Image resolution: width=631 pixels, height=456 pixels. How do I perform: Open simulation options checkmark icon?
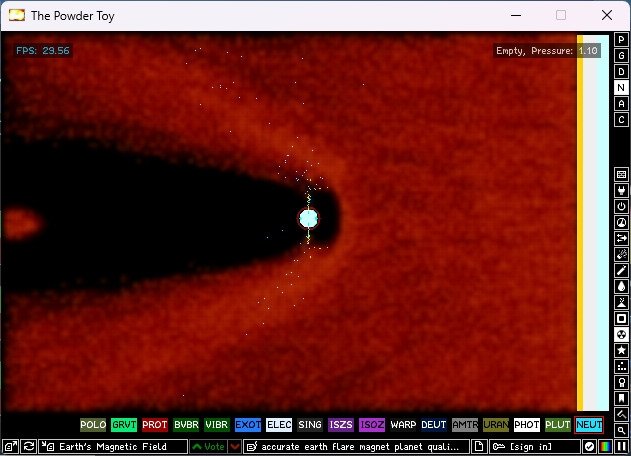[x=590, y=446]
